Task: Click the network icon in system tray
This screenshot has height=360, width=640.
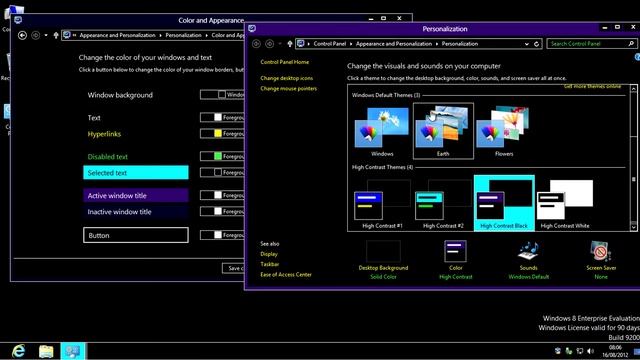Action: 580,351
